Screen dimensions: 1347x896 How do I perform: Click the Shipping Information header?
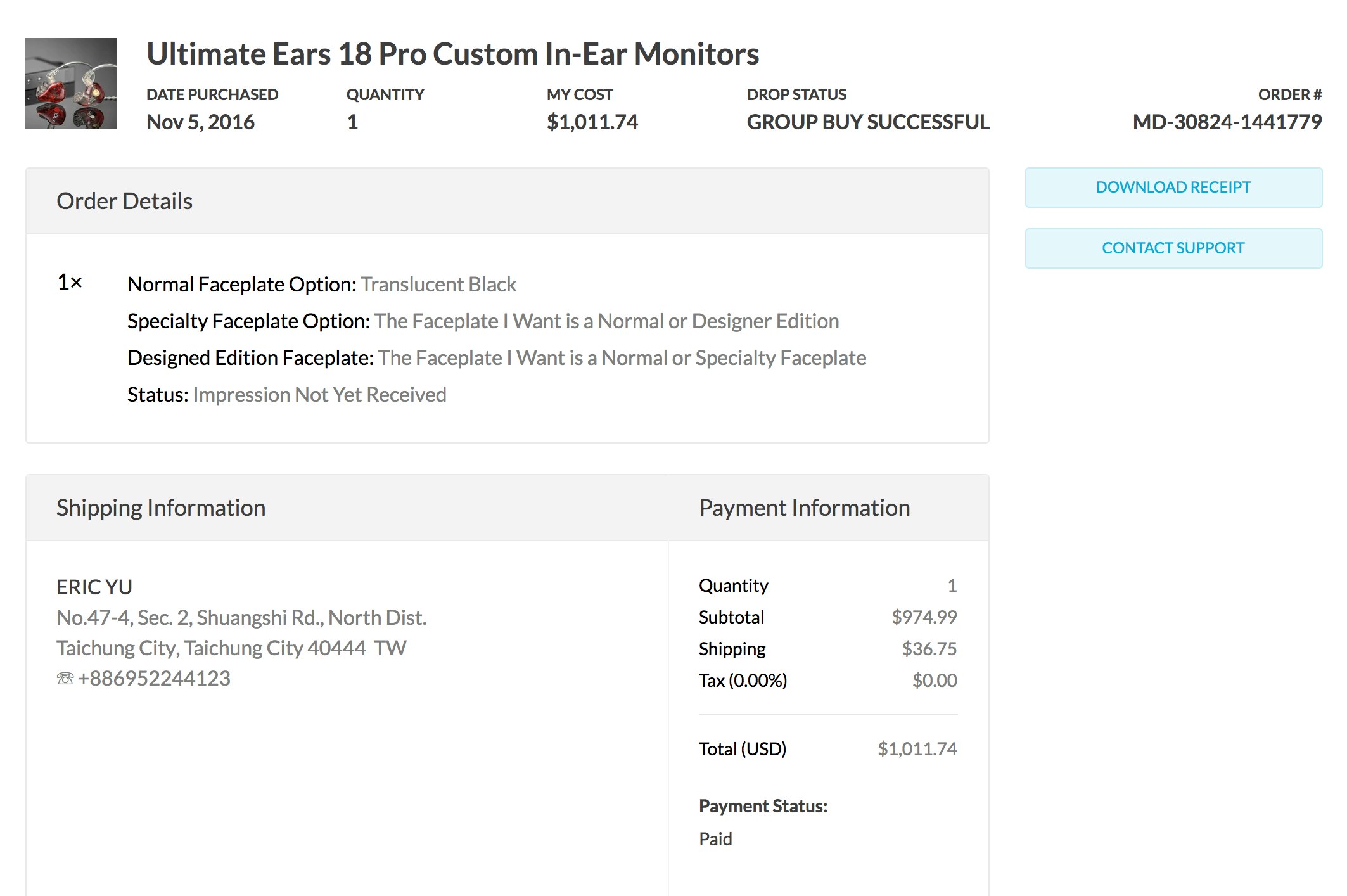click(x=161, y=508)
